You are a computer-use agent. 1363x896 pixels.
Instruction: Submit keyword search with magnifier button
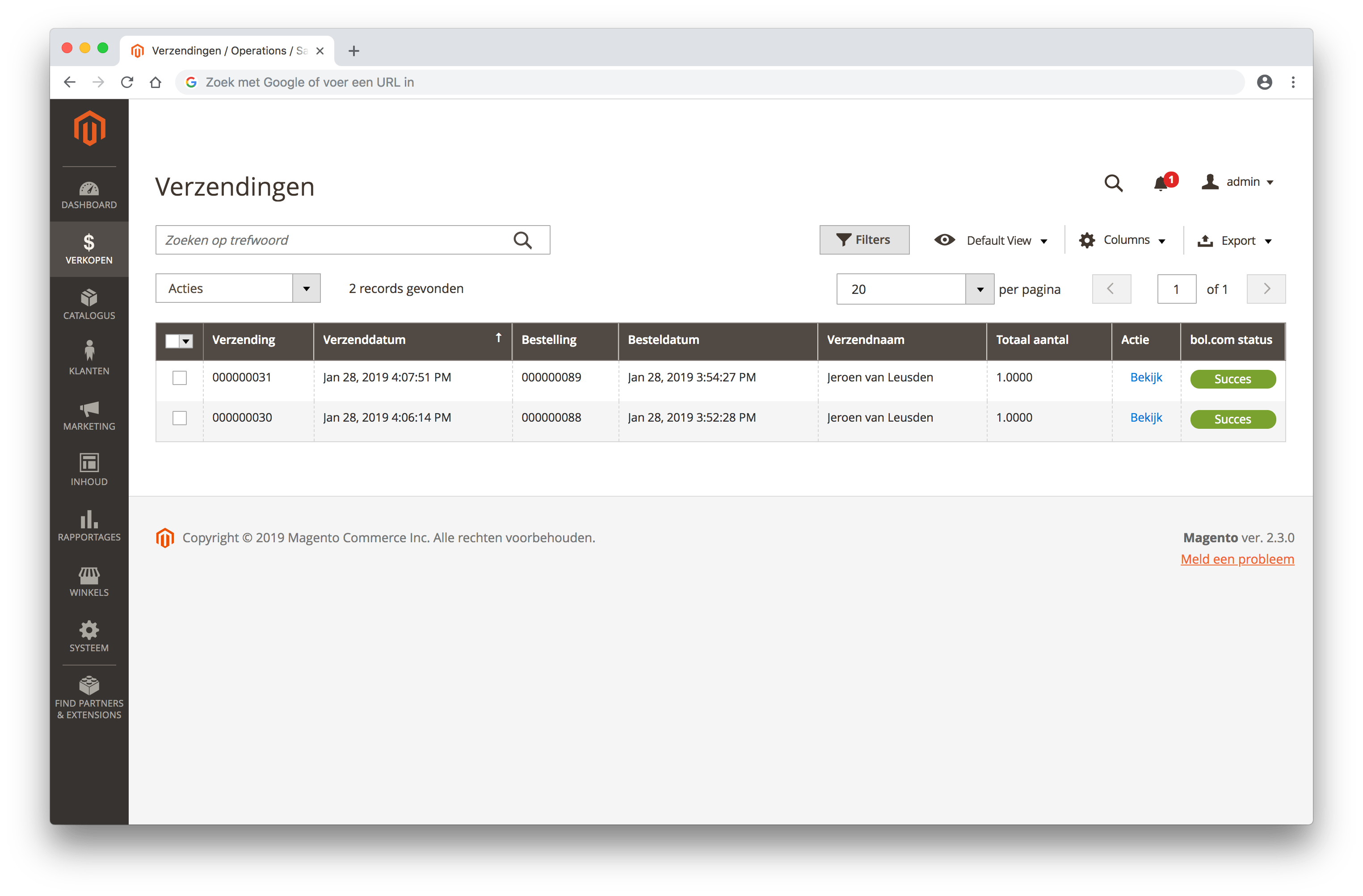pos(522,240)
